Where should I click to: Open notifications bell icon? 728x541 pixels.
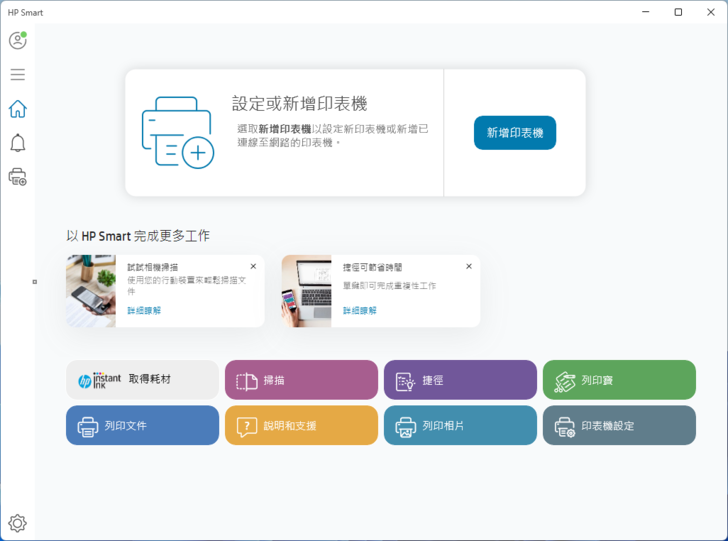(18, 143)
